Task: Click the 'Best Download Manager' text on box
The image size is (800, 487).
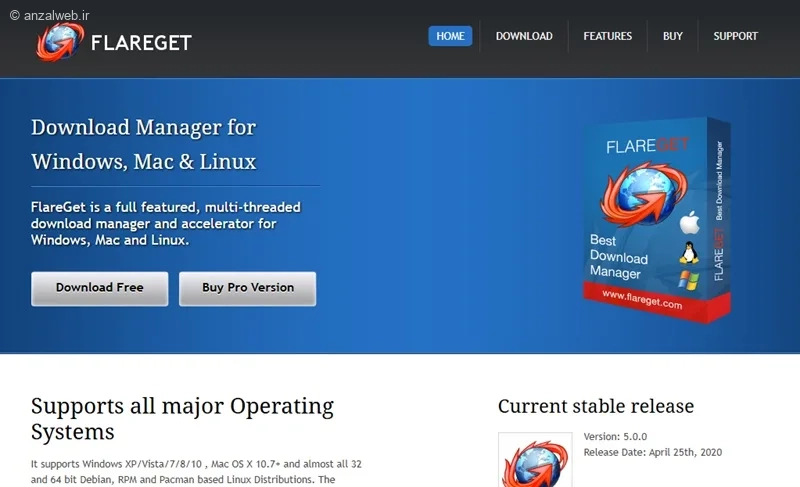Action: click(618, 257)
